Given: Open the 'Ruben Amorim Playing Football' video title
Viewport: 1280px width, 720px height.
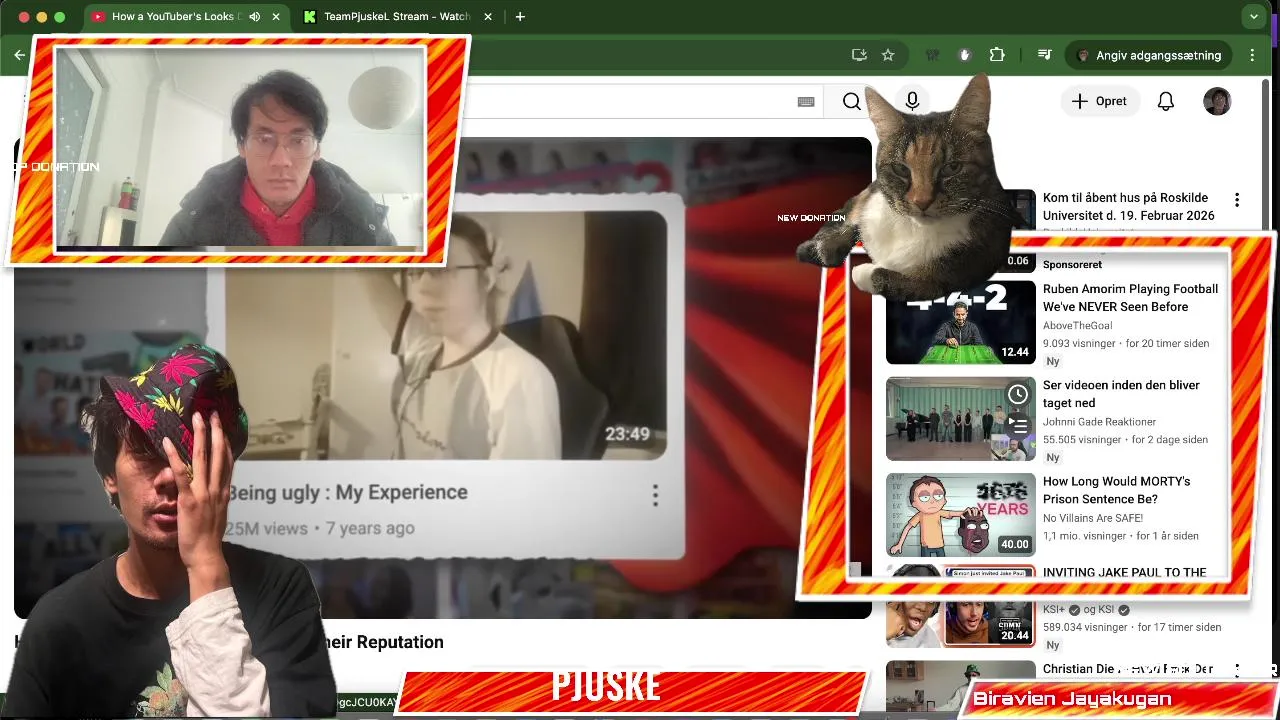Looking at the screenshot, I should (1130, 298).
